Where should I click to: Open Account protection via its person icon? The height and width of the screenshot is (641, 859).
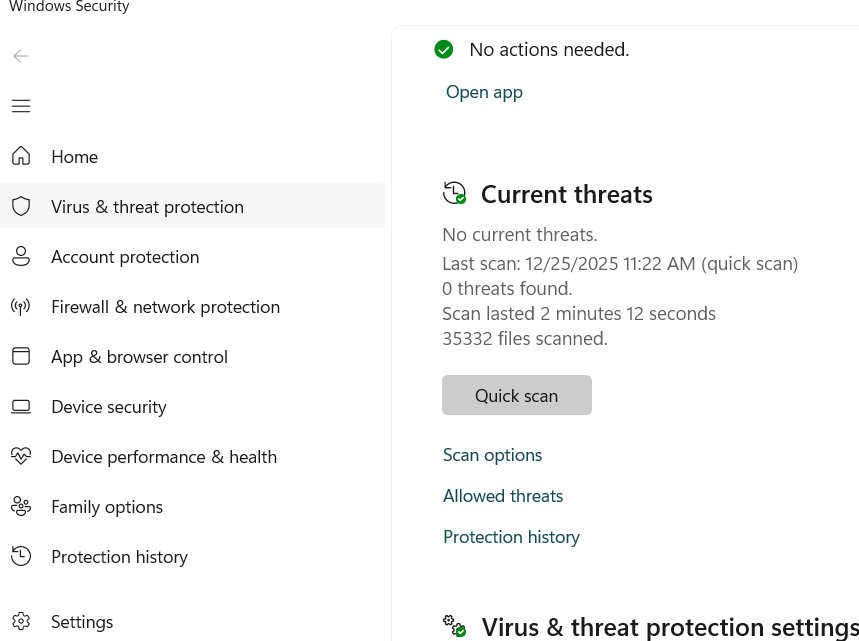click(21, 256)
